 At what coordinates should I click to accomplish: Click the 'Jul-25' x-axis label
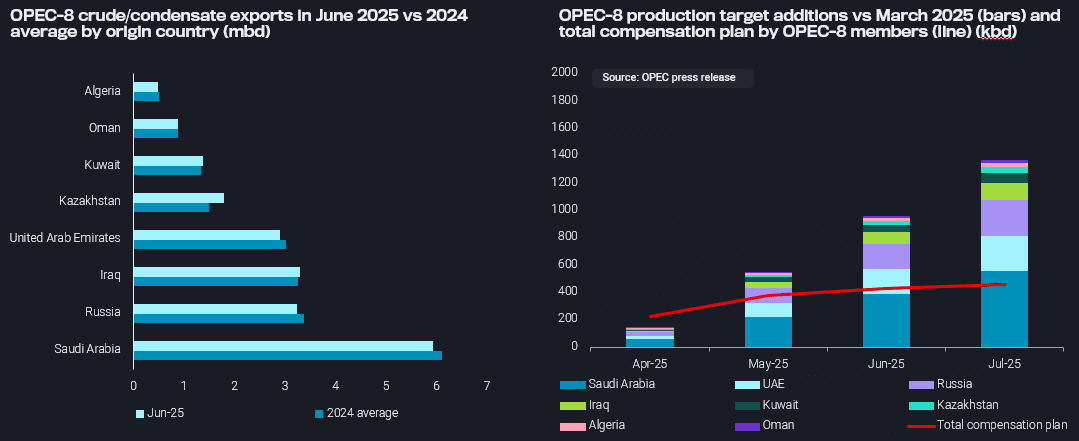point(1004,363)
